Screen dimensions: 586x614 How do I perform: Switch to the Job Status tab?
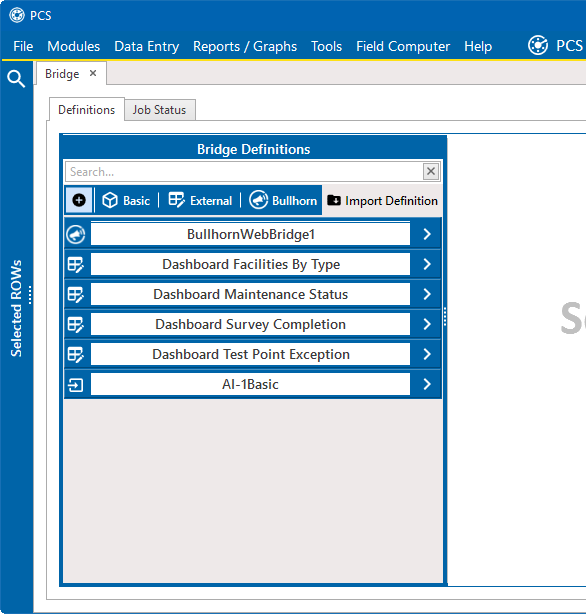click(x=159, y=110)
